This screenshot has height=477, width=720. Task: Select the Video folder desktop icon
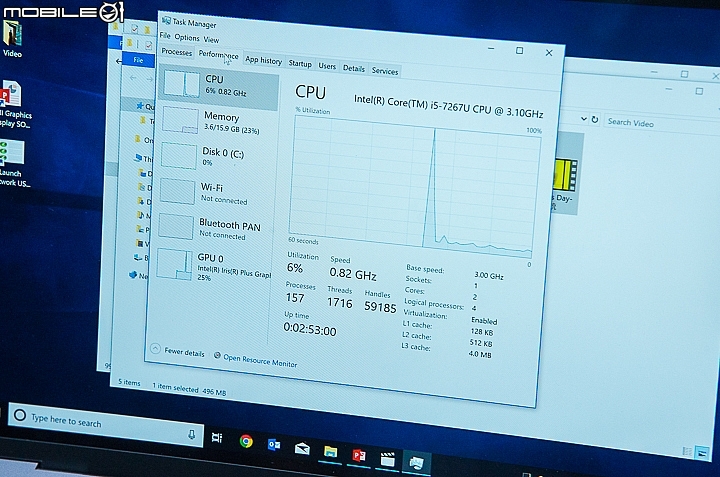tap(12, 39)
